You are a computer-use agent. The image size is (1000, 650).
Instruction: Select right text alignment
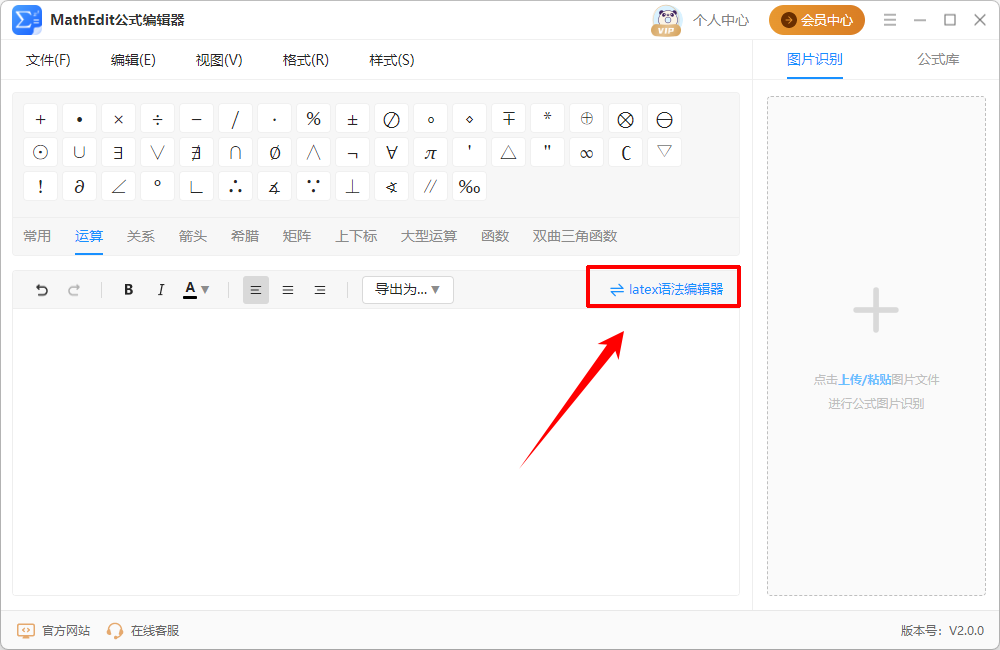coord(320,290)
